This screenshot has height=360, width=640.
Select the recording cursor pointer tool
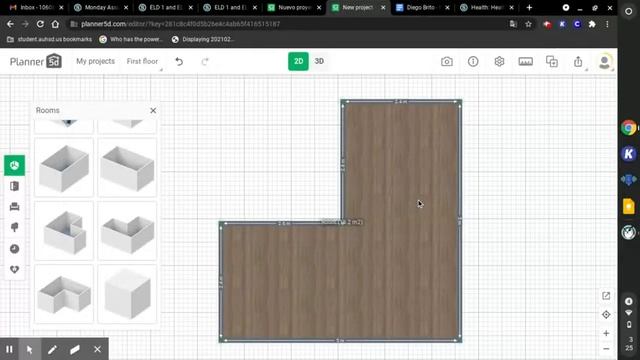coord(29,349)
